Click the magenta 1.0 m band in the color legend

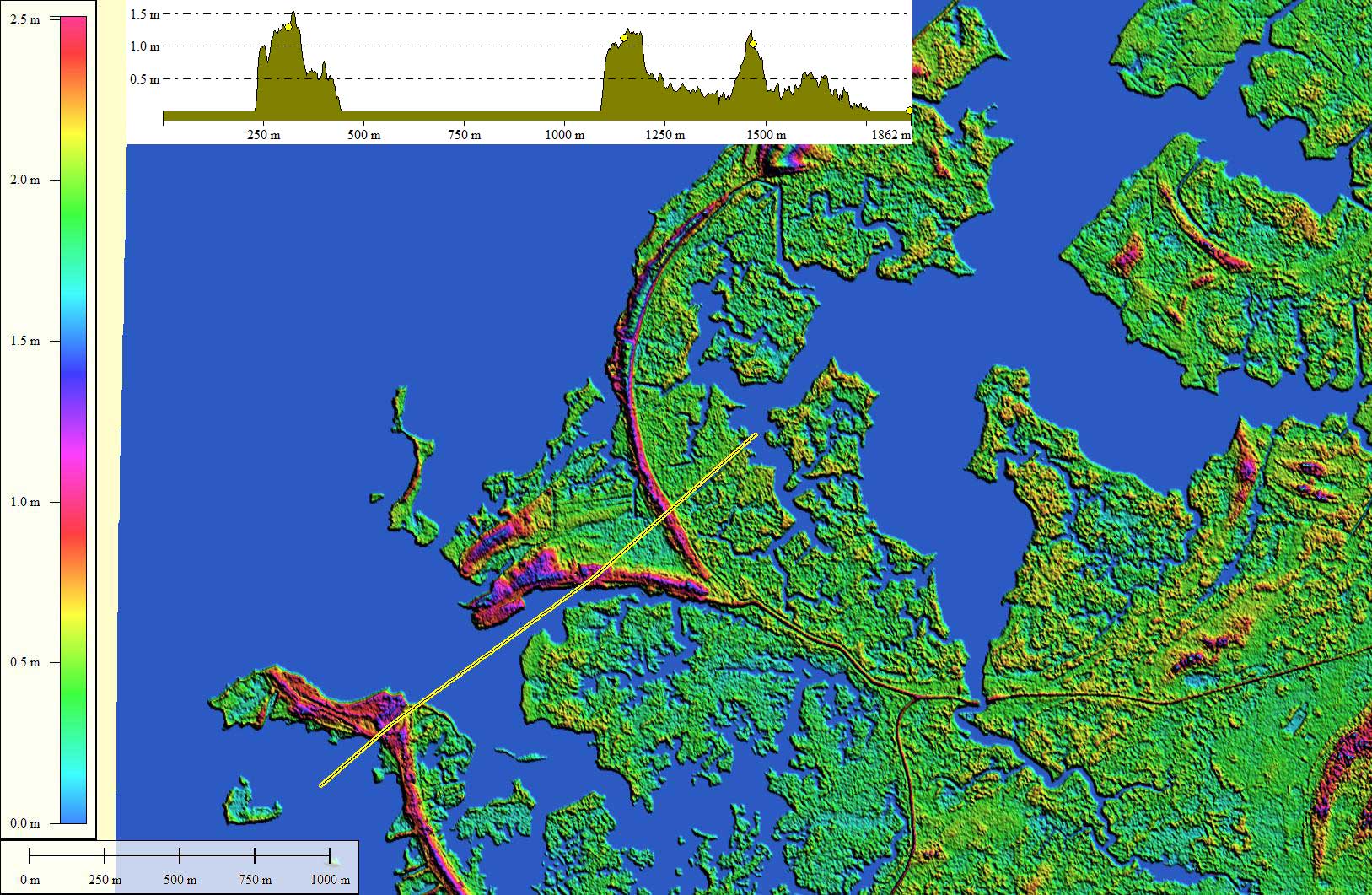click(73, 502)
